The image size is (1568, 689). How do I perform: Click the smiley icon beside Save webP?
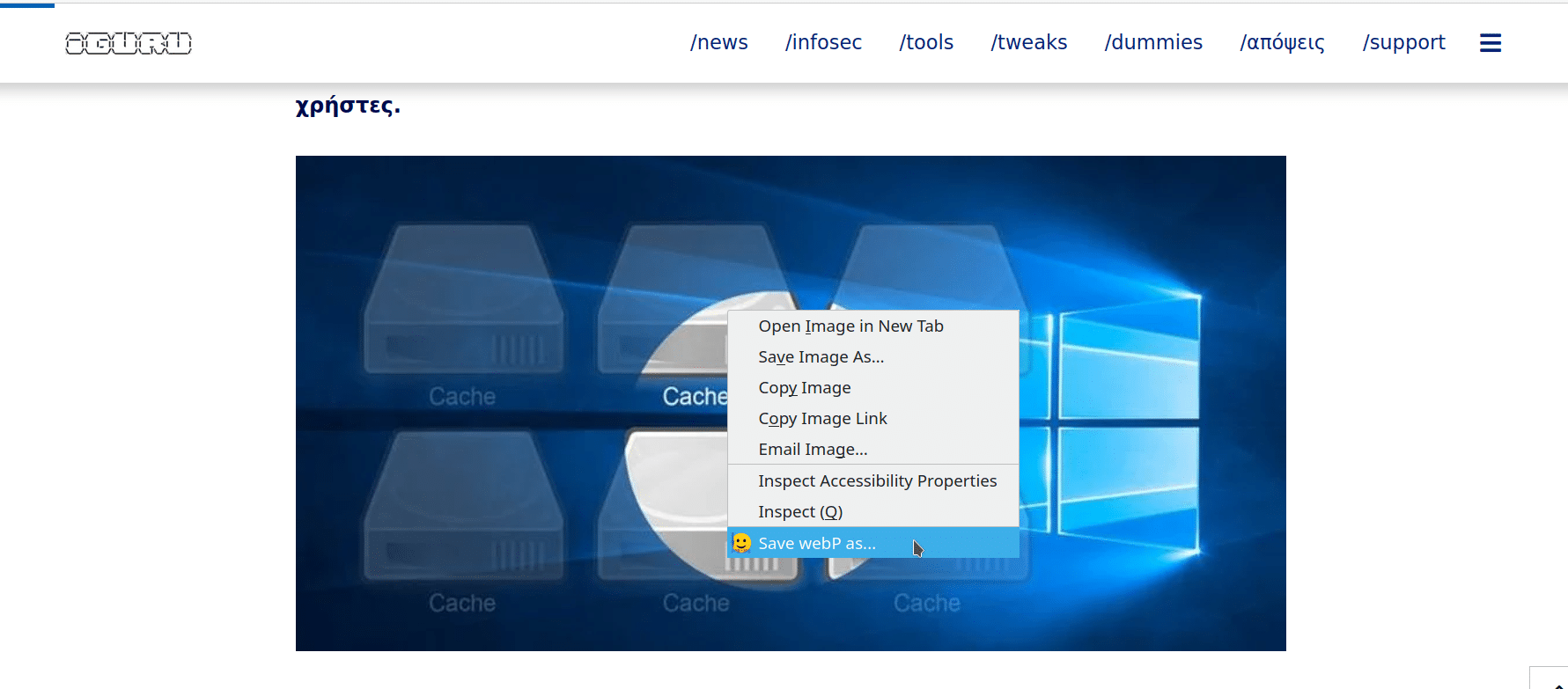coord(742,543)
